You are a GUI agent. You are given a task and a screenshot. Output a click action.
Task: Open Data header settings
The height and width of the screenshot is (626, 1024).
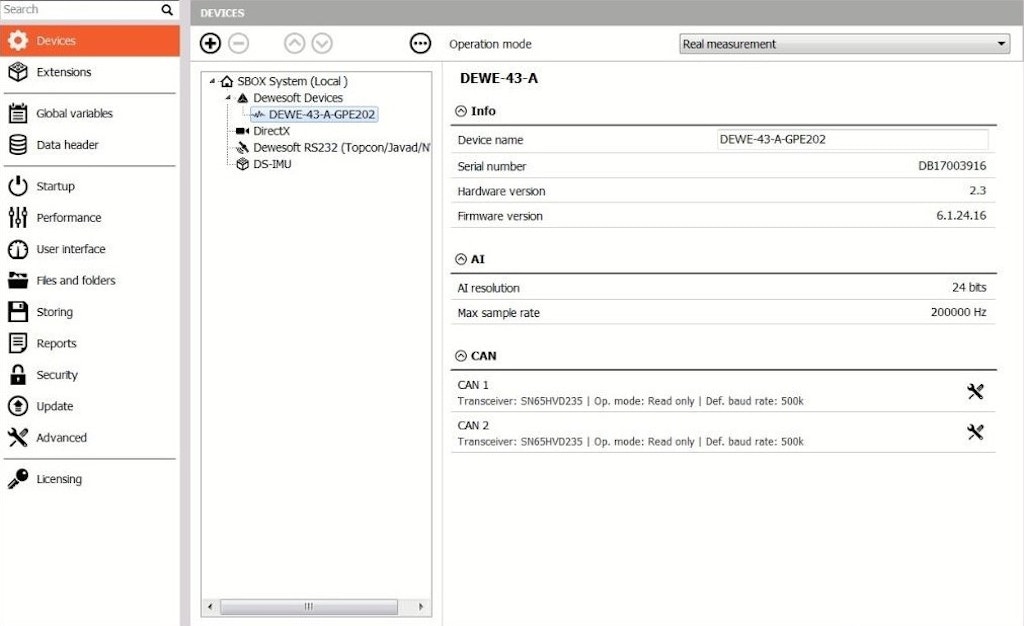click(x=90, y=145)
